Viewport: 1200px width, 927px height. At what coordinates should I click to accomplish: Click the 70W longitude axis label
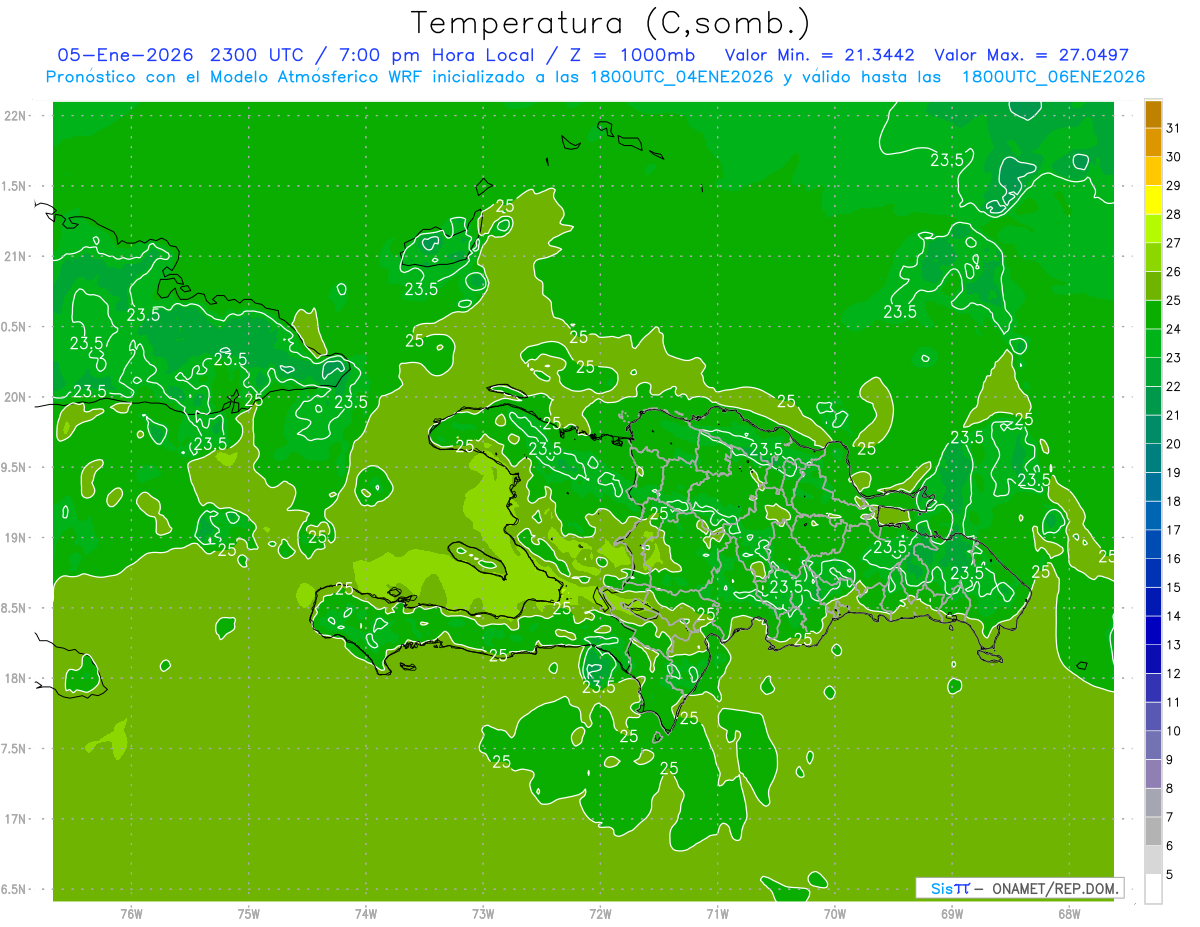click(x=835, y=913)
